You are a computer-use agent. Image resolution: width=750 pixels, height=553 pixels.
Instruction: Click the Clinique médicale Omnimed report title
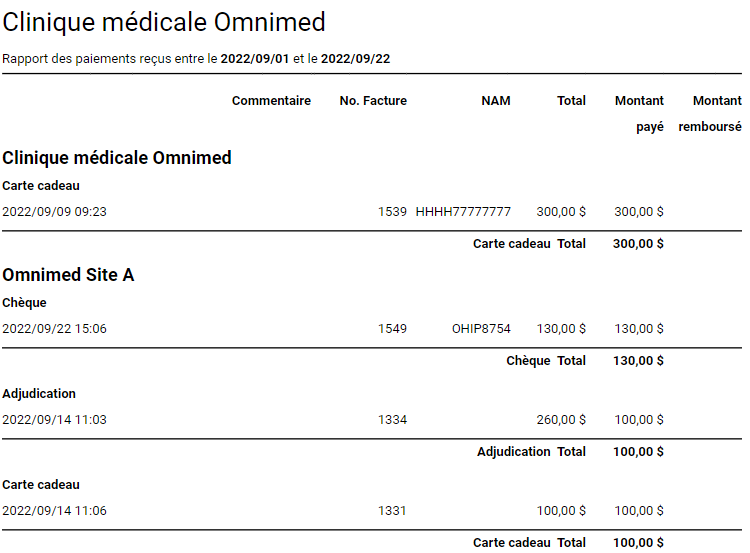tap(163, 22)
